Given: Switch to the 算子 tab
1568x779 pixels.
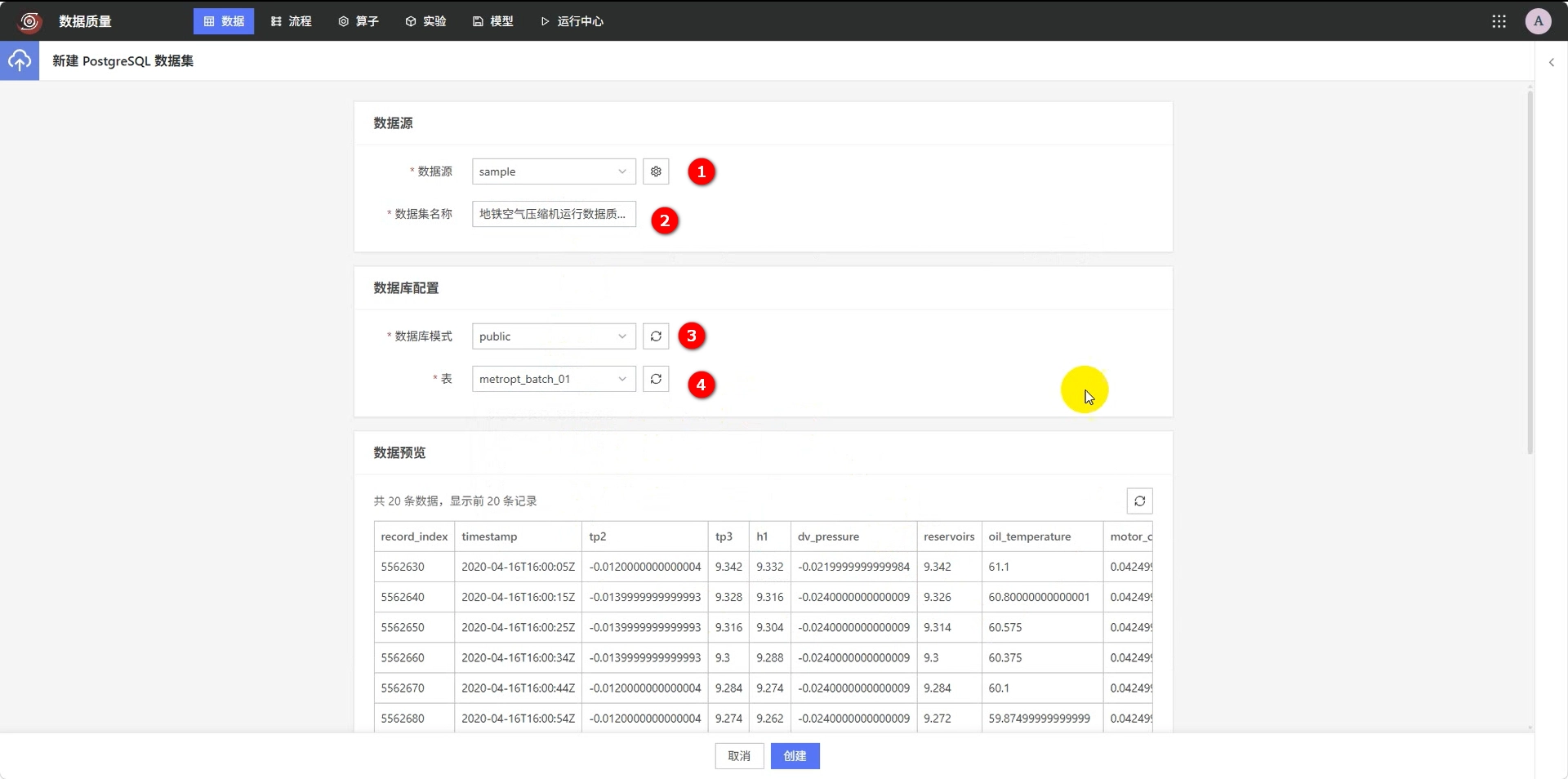Looking at the screenshot, I should (x=359, y=21).
